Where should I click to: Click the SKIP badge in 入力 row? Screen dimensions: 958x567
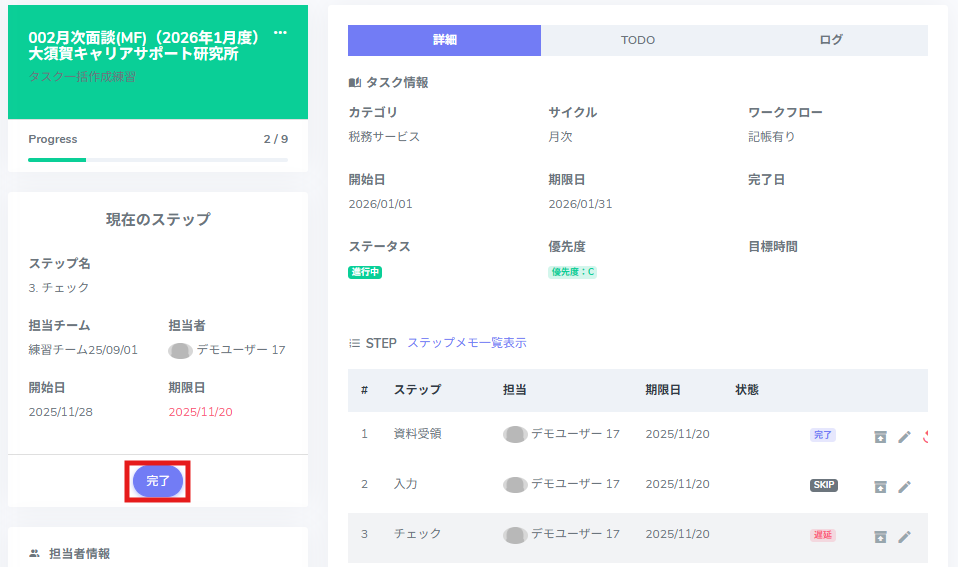click(823, 485)
